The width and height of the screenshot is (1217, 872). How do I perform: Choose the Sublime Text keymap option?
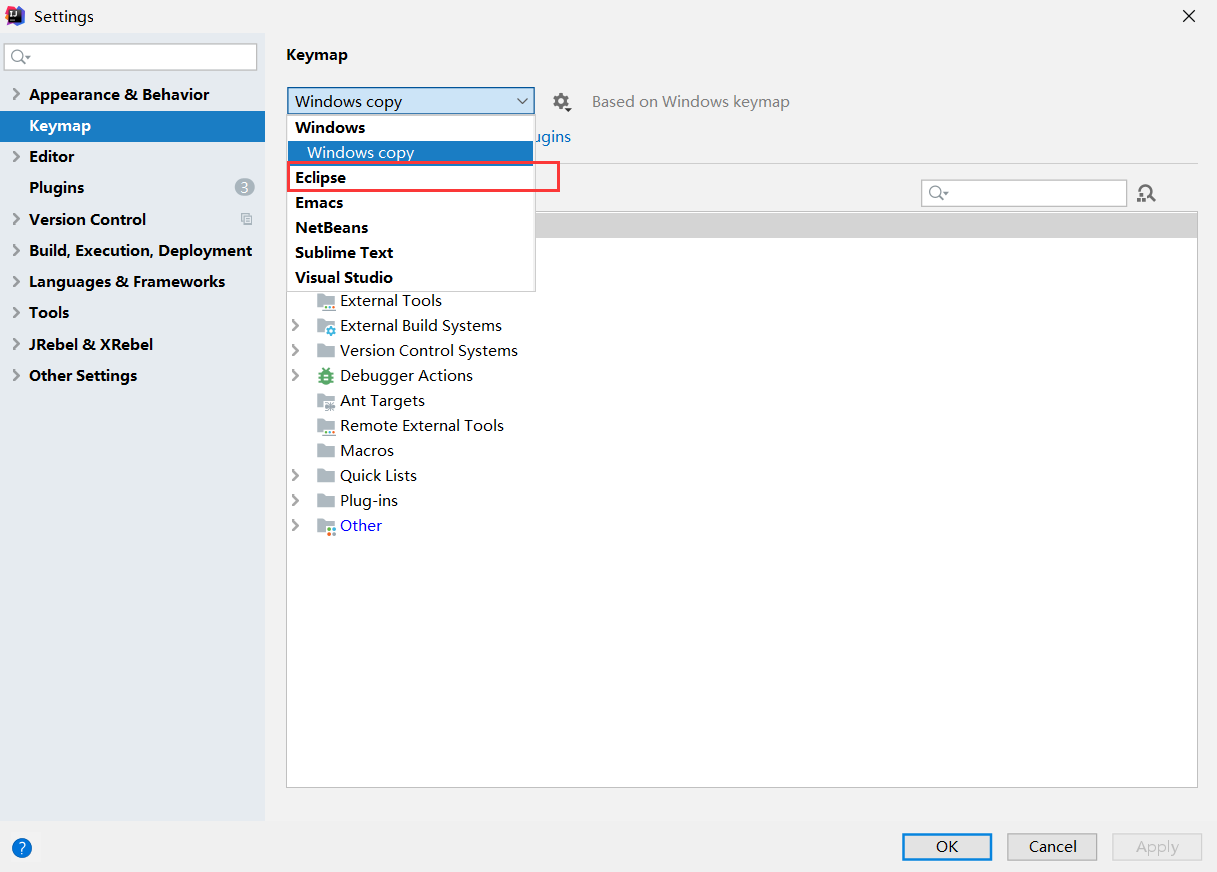(411, 252)
